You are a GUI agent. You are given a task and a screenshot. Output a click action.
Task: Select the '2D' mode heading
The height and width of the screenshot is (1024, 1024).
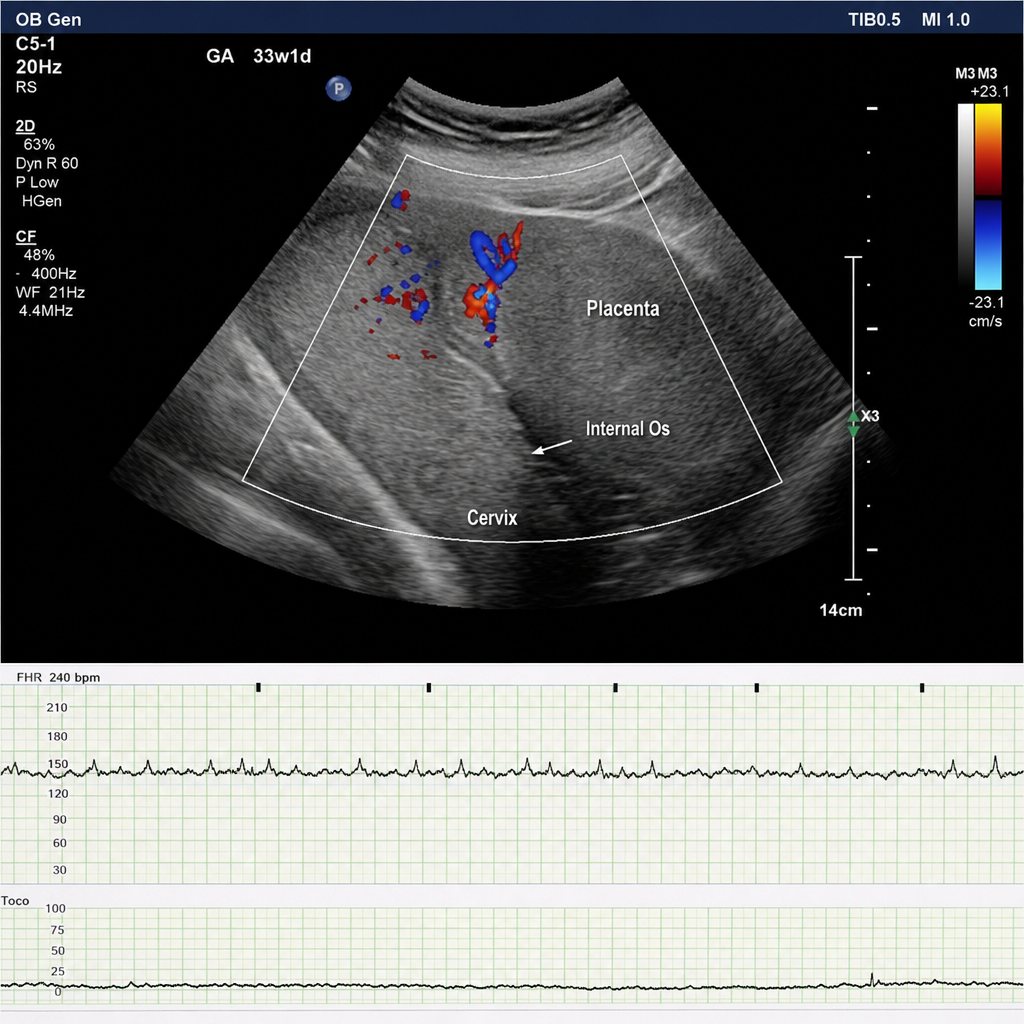tap(25, 125)
